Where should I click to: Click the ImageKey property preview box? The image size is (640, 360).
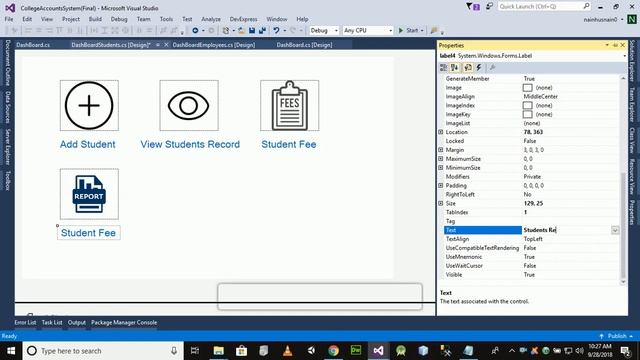[527, 114]
